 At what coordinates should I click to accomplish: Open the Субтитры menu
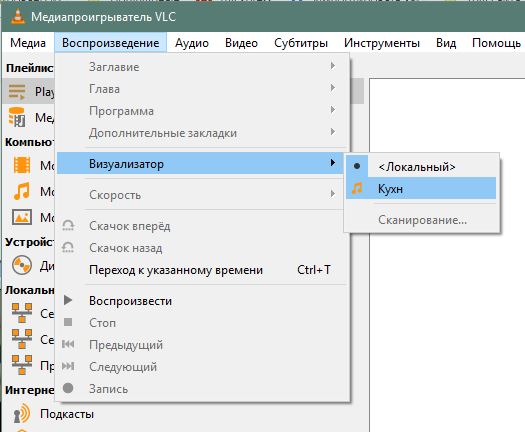click(x=301, y=43)
